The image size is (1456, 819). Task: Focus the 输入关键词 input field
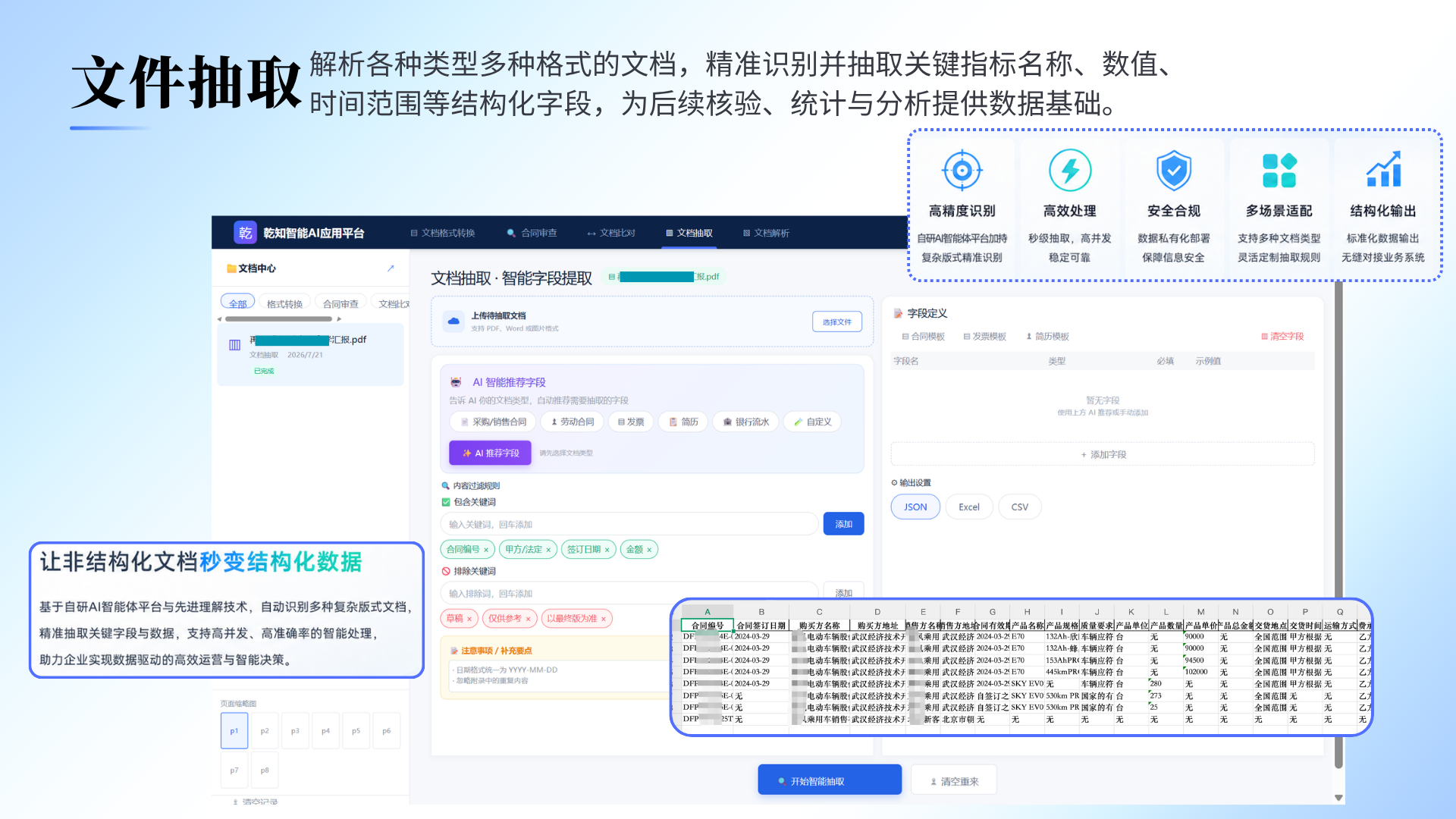coord(629,524)
